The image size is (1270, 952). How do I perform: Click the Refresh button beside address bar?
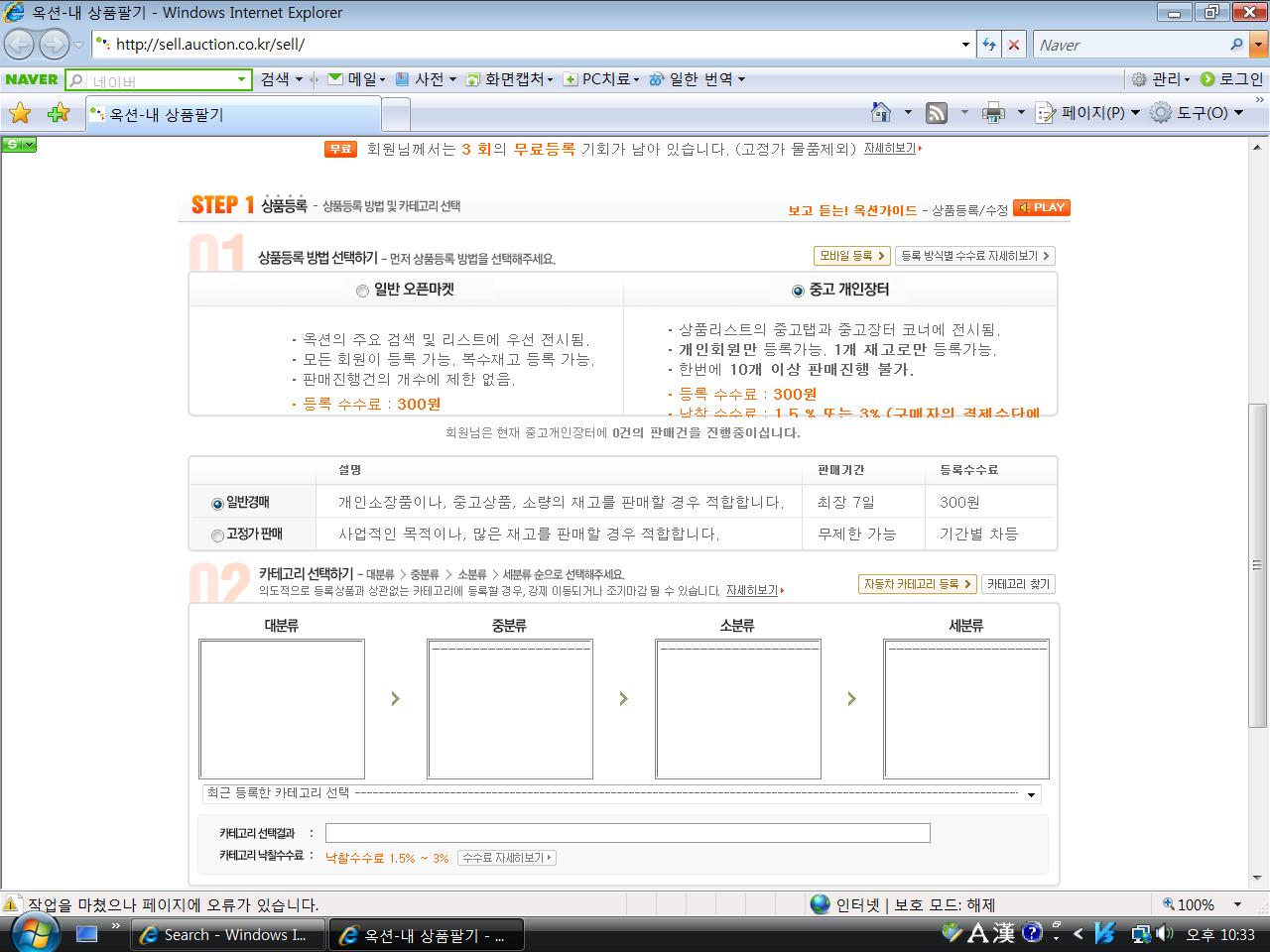coord(988,45)
